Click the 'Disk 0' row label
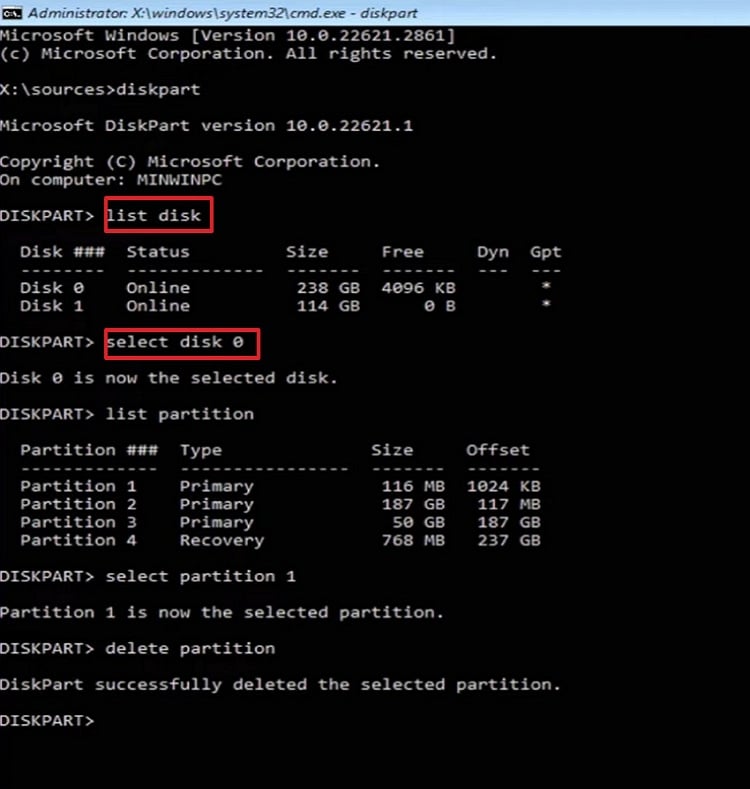 (52, 288)
